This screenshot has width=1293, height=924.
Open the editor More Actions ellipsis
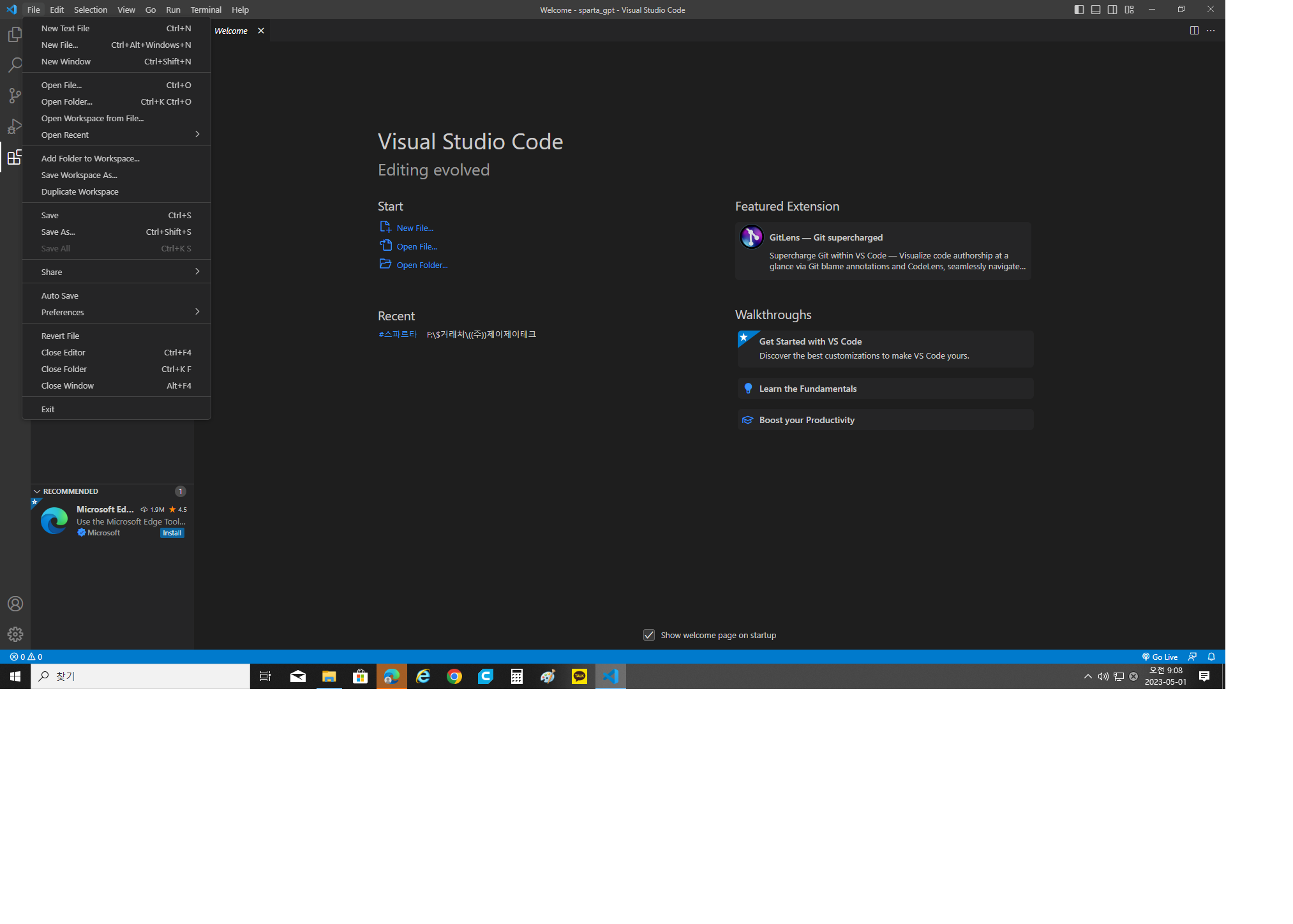pos(1211,31)
